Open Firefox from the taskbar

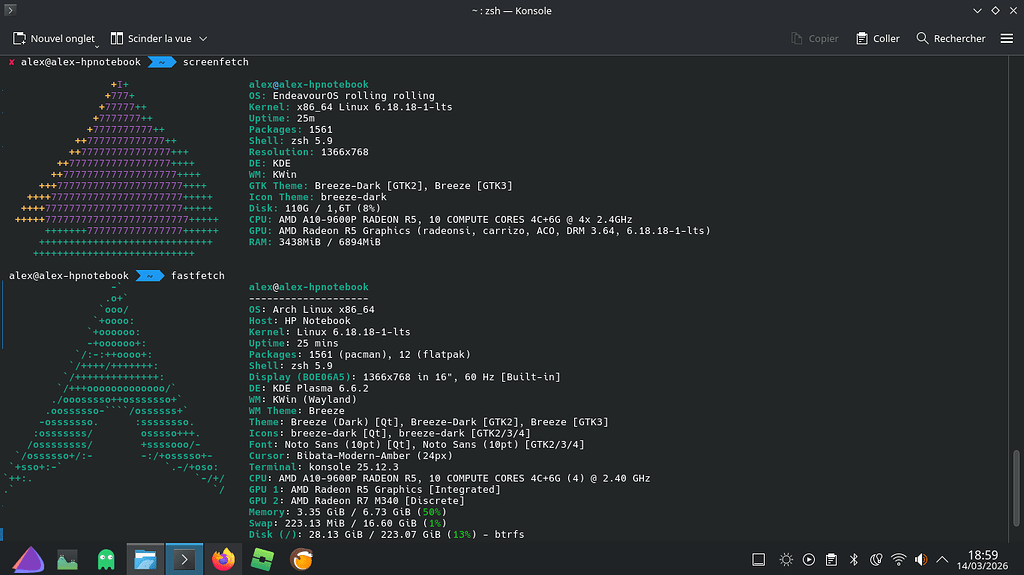223,559
